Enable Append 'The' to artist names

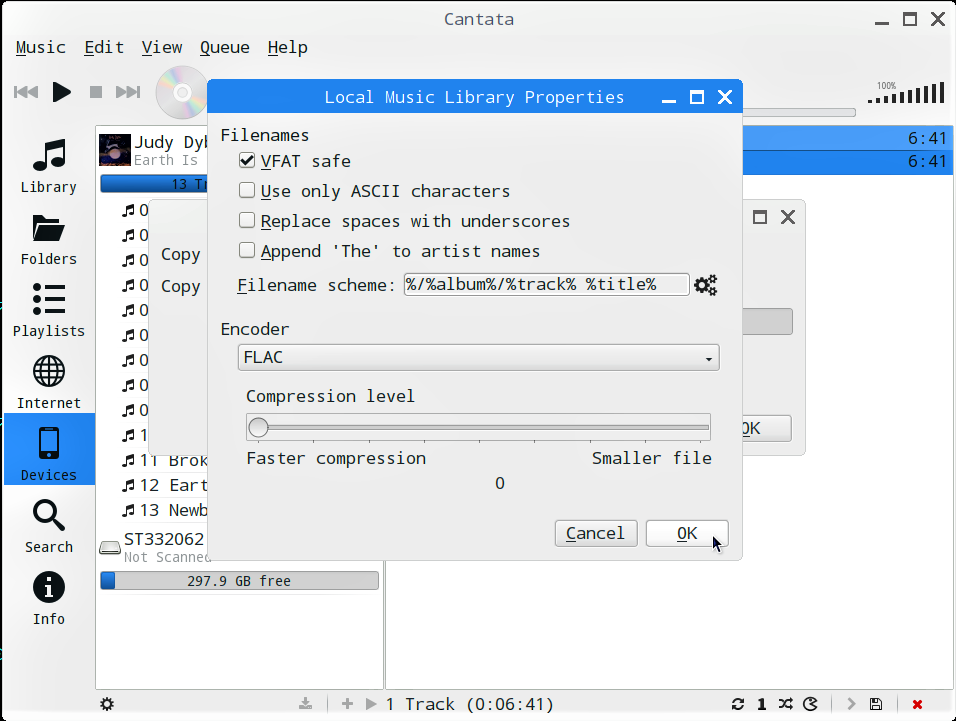click(x=247, y=250)
